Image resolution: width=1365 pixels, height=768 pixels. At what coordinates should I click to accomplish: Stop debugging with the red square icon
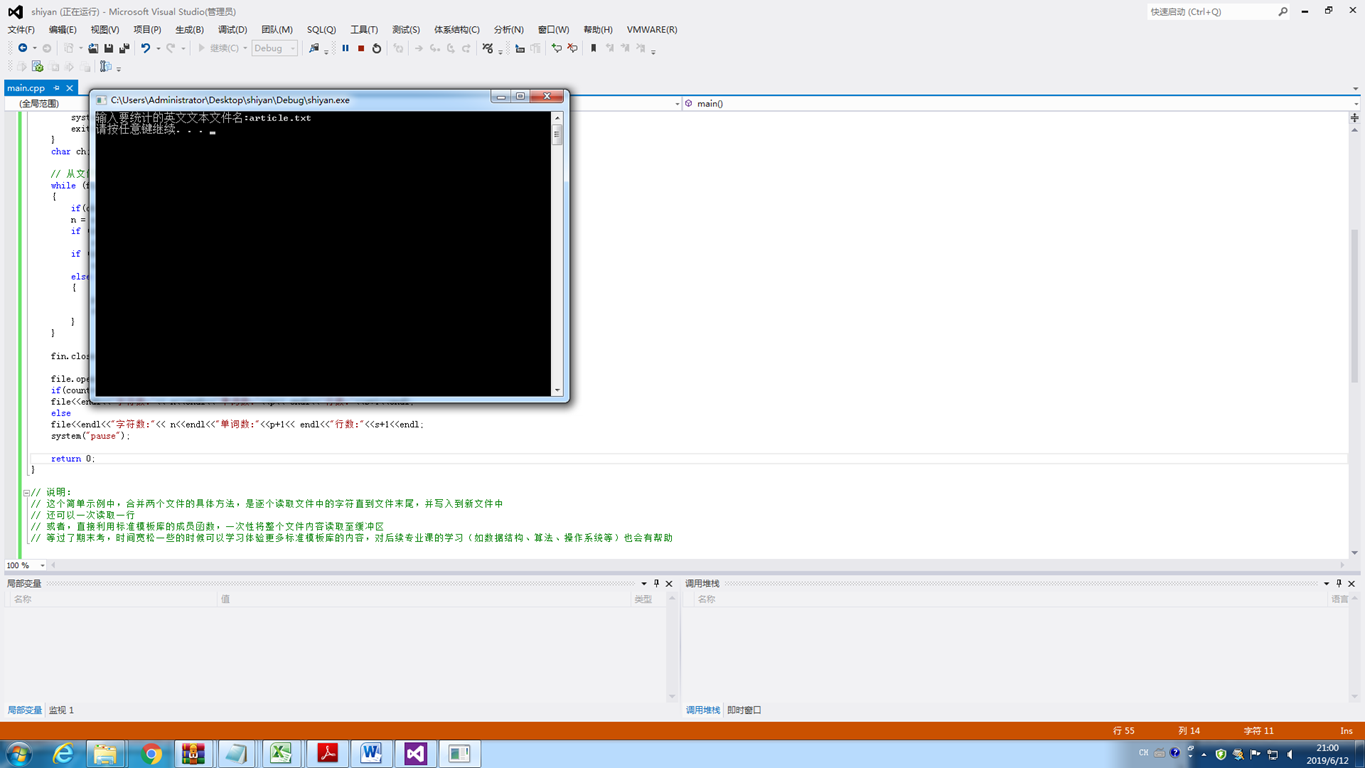coord(361,48)
